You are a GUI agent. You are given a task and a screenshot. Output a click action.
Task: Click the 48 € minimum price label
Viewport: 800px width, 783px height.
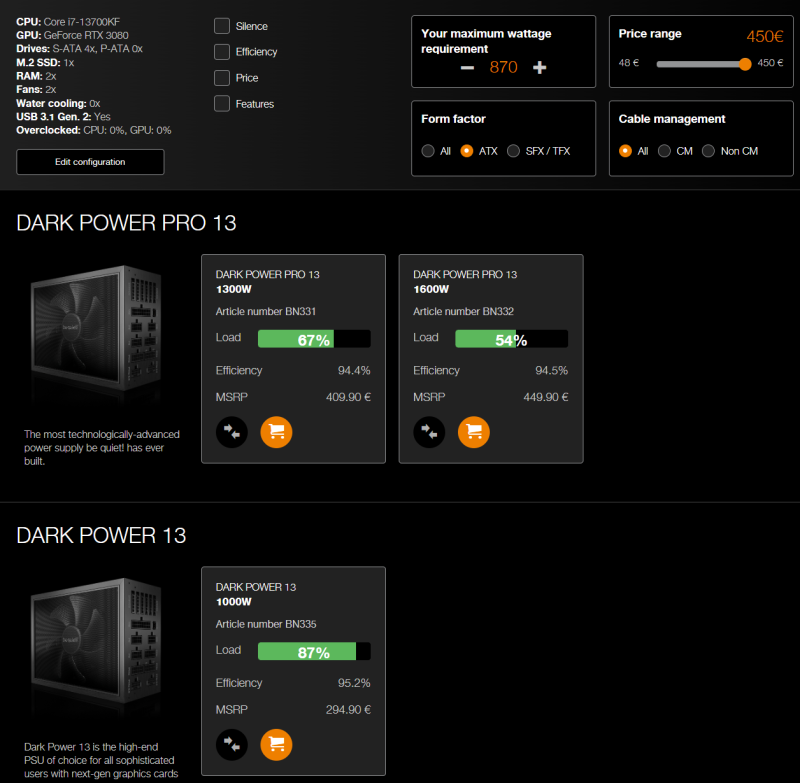[629, 63]
